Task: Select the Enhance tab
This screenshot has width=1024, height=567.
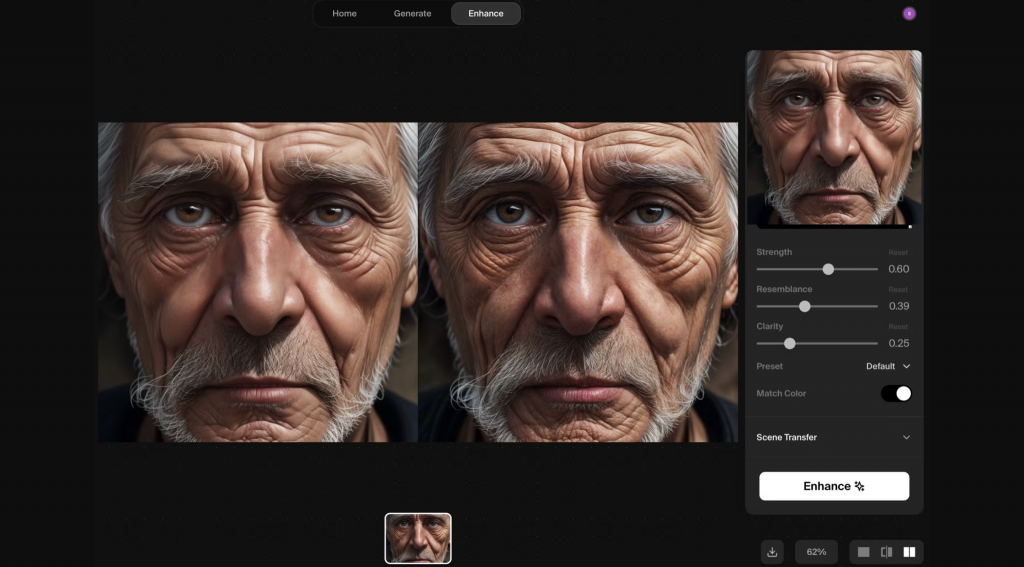Action: (x=485, y=14)
